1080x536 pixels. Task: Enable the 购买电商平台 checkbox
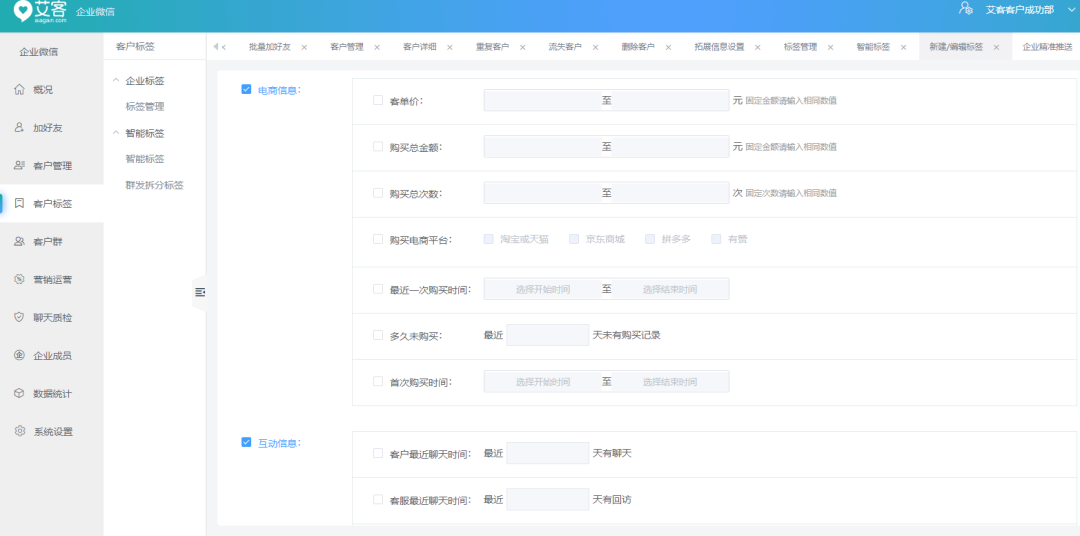click(377, 239)
